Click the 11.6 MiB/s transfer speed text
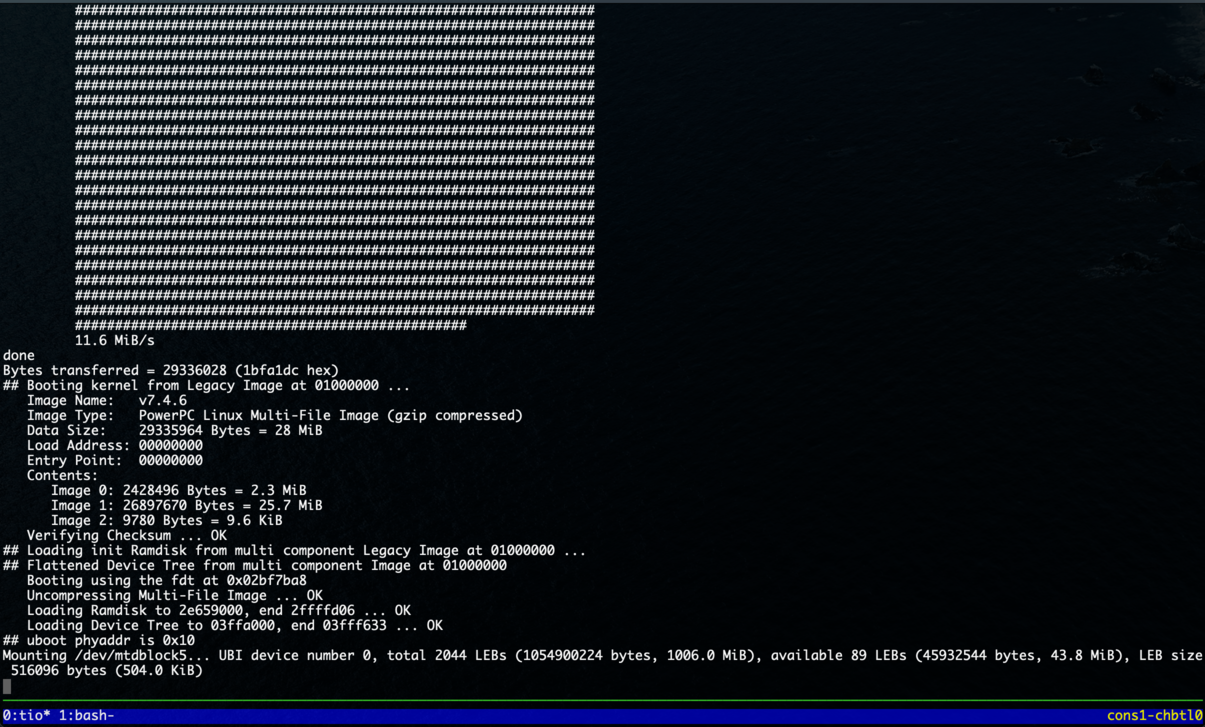 click(114, 340)
